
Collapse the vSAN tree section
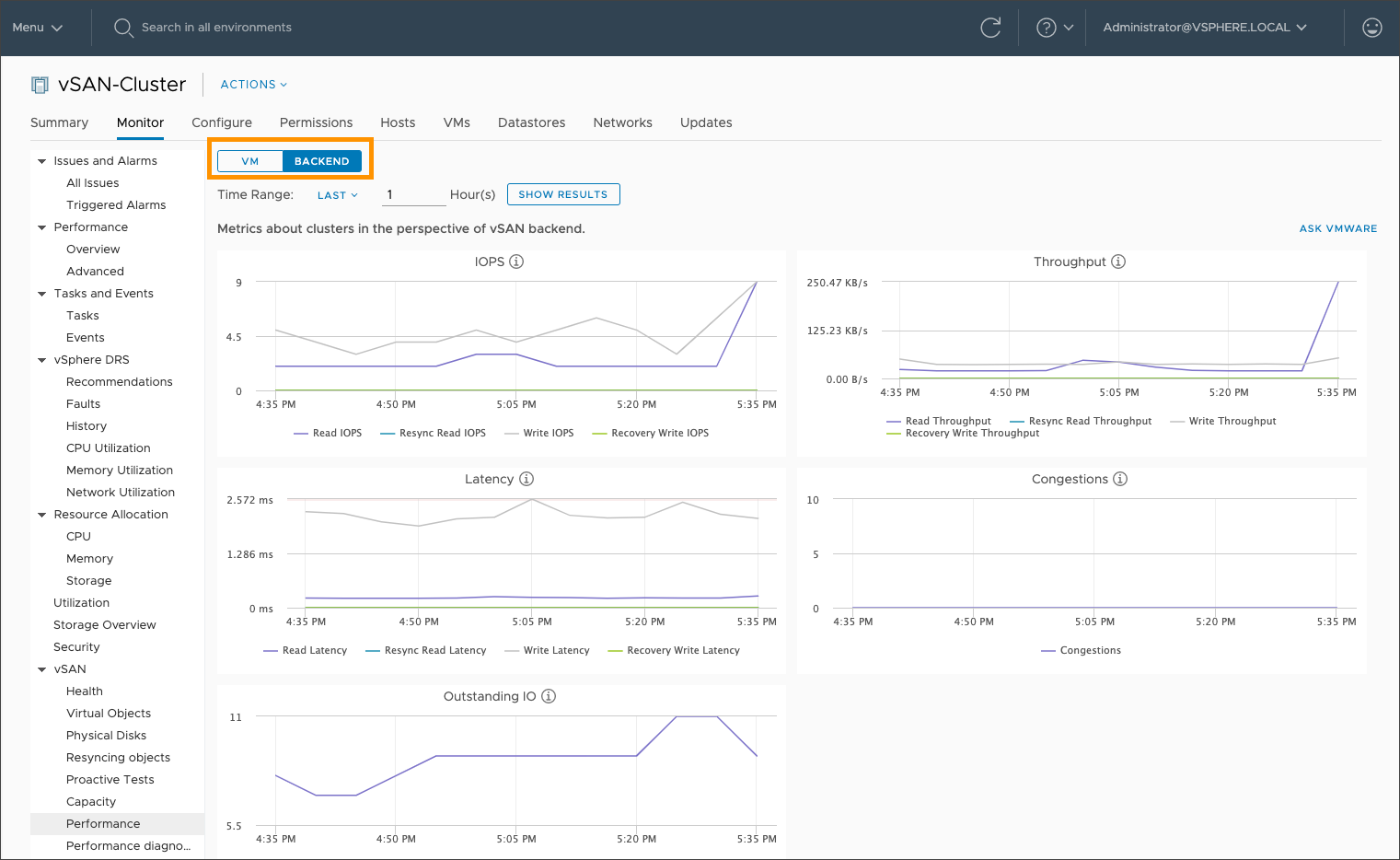(40, 668)
